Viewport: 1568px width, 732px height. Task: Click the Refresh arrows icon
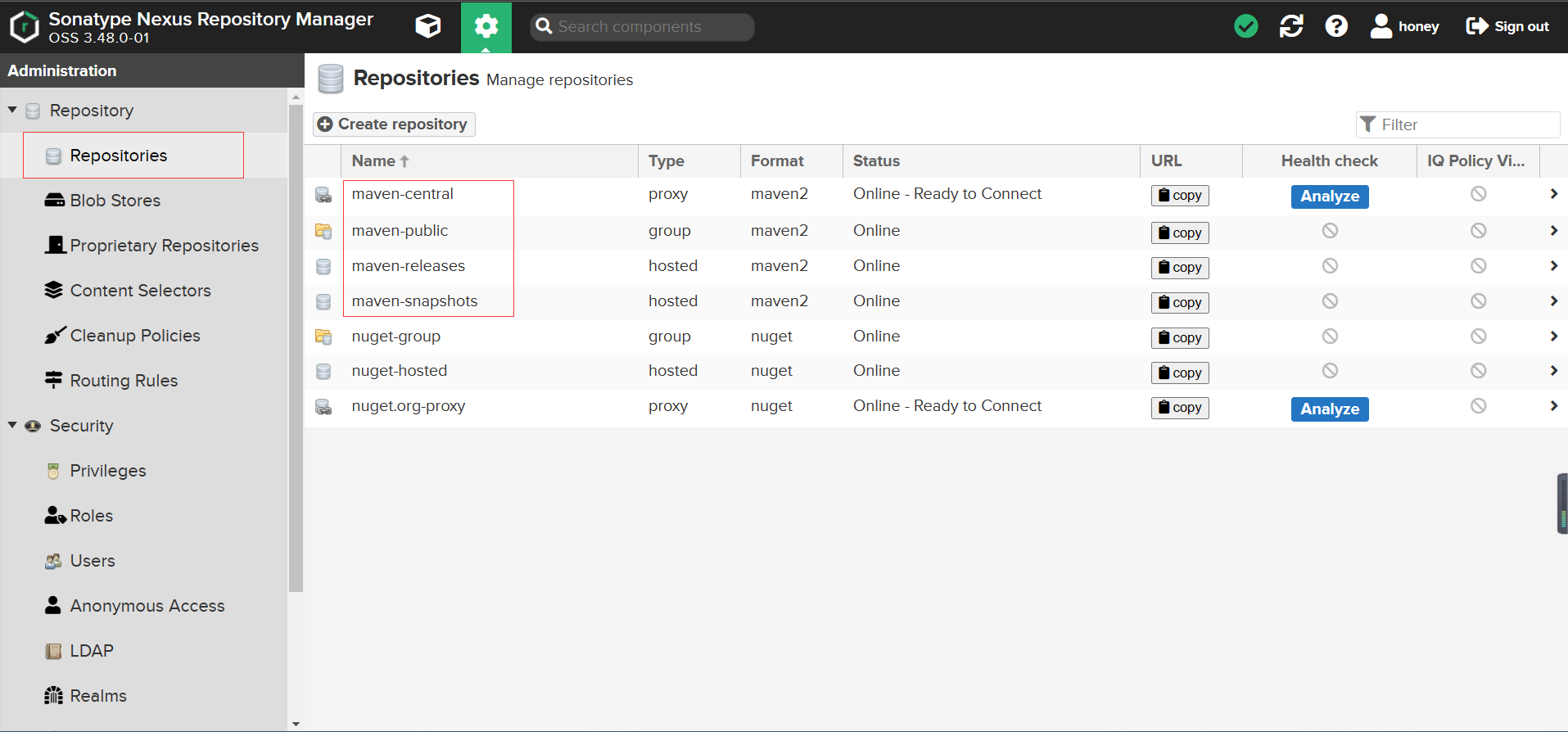click(1291, 26)
